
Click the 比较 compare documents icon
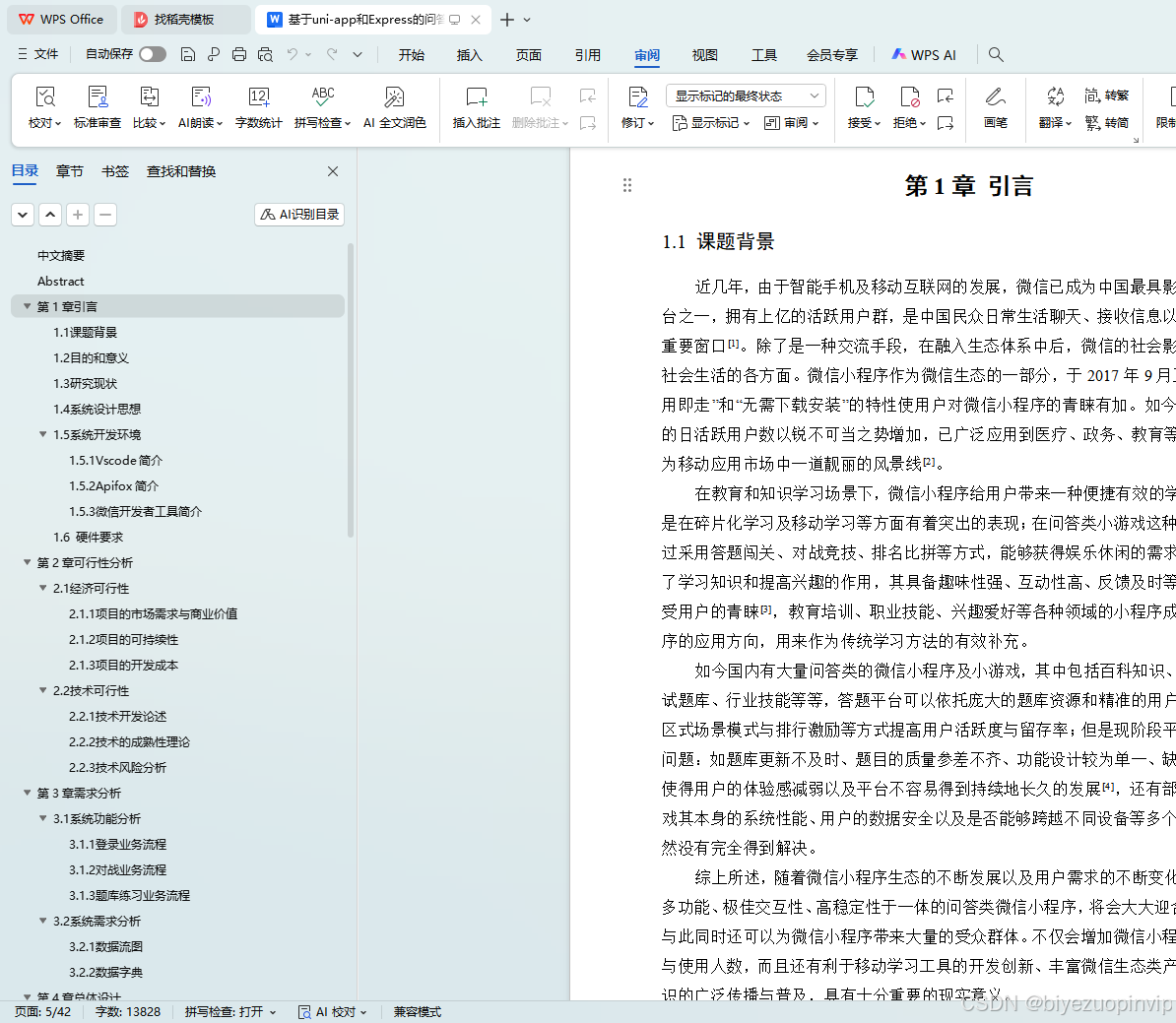150,97
